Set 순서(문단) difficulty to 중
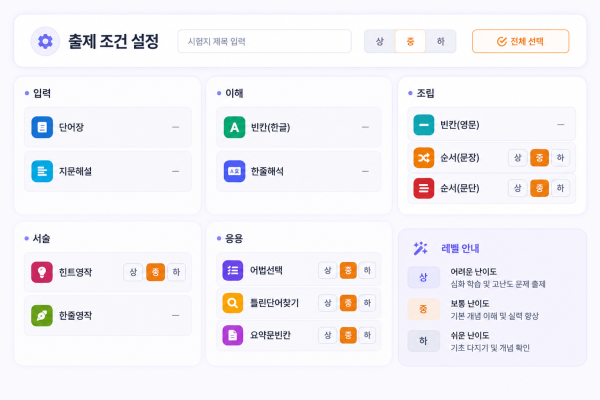600x400 pixels. pyautogui.click(x=540, y=188)
